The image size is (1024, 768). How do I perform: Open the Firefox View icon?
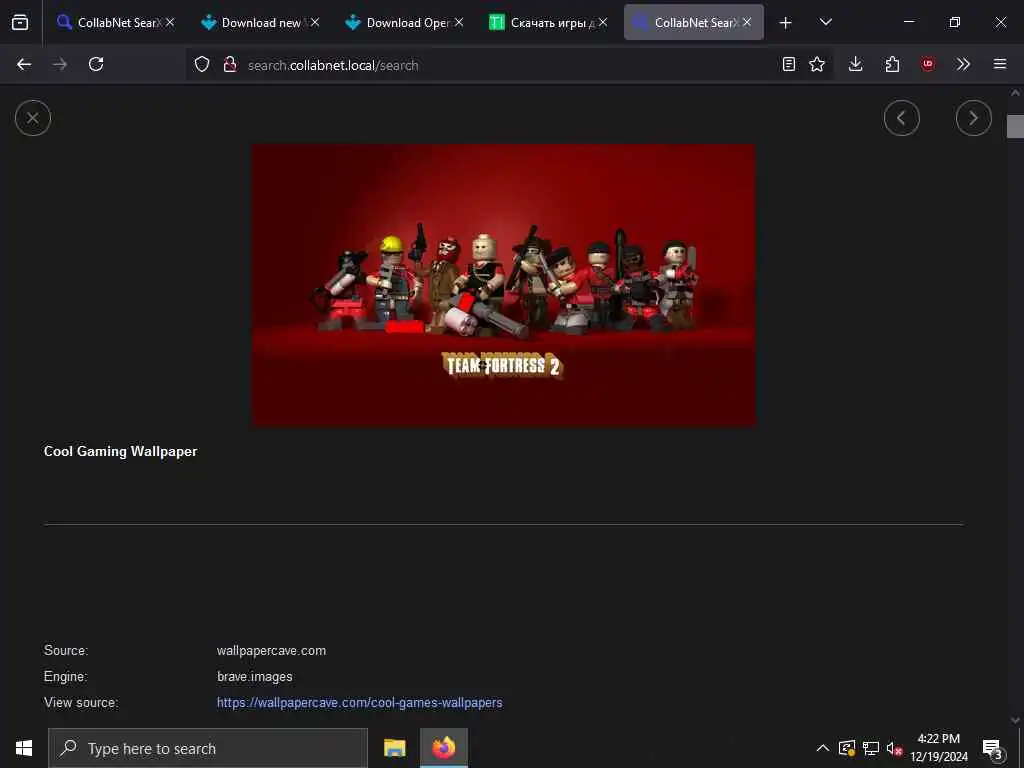pos(20,22)
